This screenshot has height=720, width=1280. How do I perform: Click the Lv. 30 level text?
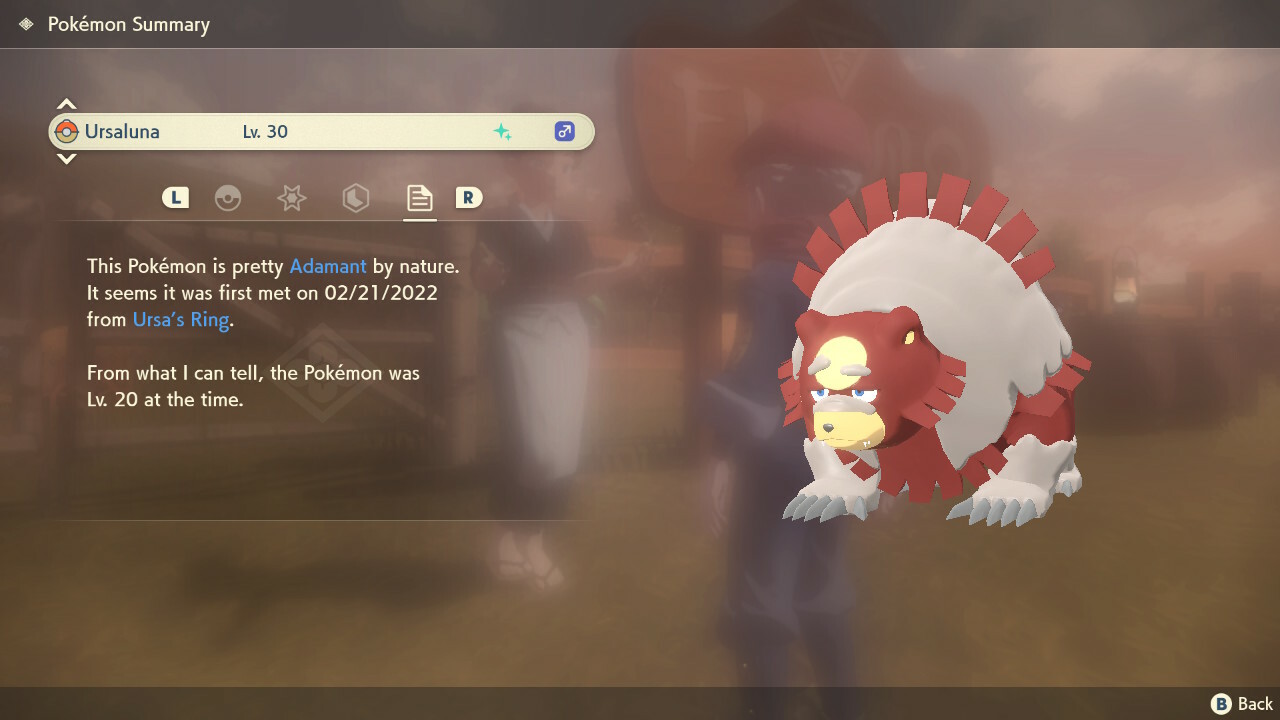[x=265, y=131]
